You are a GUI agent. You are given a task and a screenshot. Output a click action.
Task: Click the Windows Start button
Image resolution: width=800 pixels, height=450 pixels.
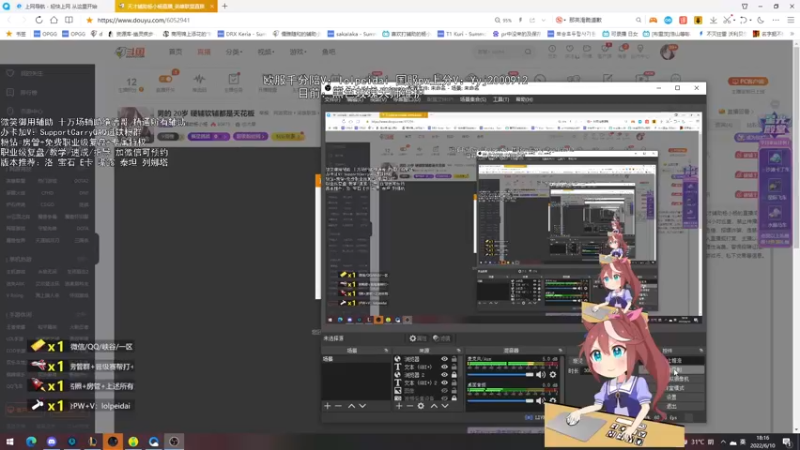tap(10, 441)
